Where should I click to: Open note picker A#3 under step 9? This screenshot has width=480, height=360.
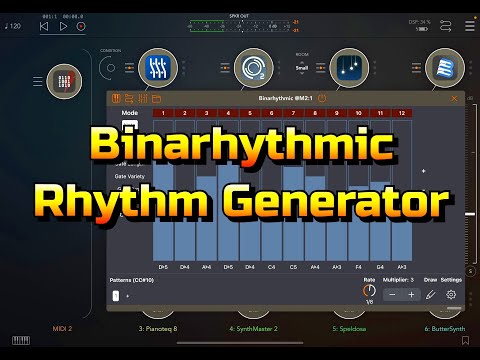click(337, 267)
